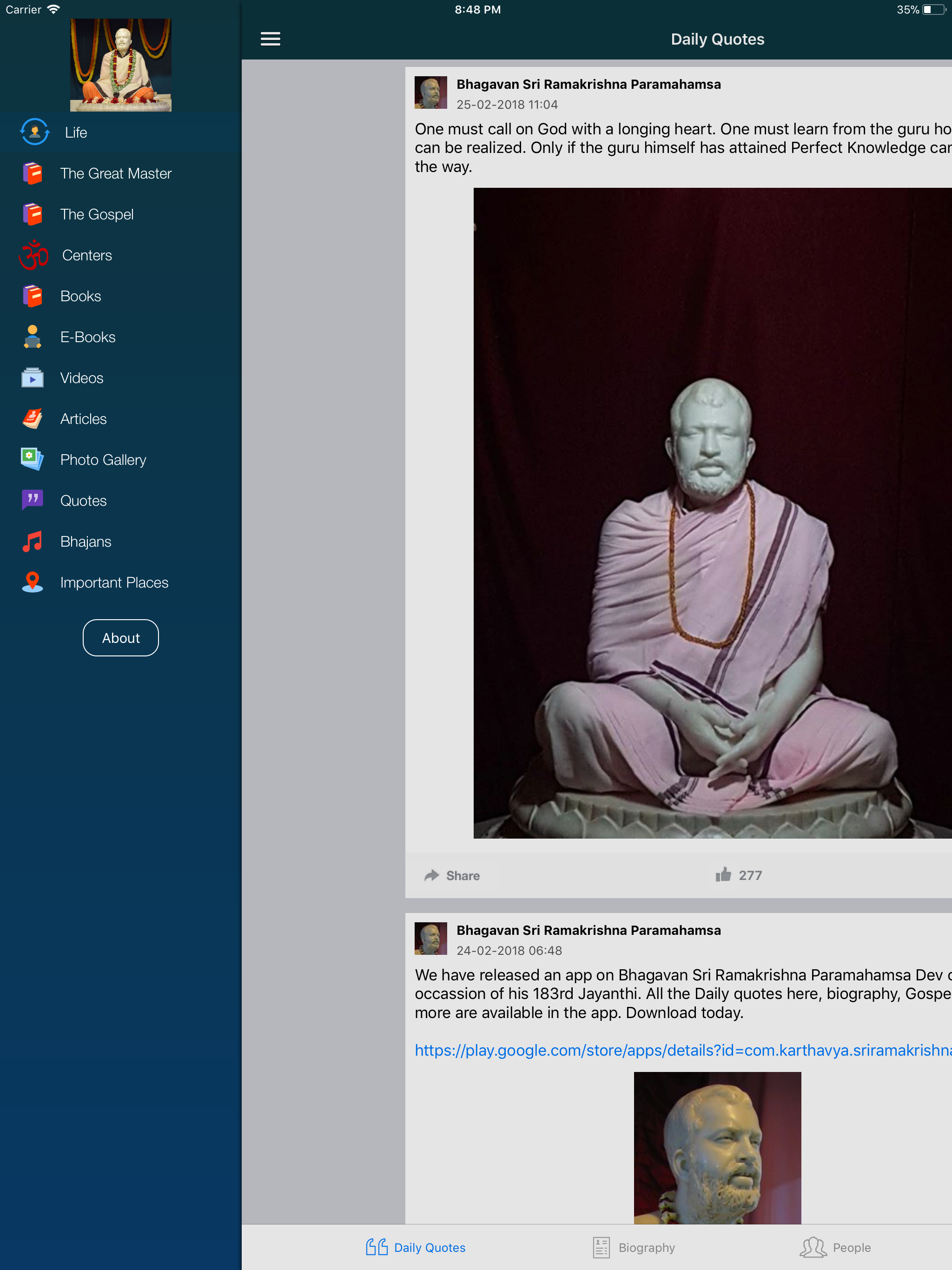Viewport: 952px width, 1270px height.
Task: Open the purple Quotes icon
Action: pyautogui.click(x=32, y=500)
